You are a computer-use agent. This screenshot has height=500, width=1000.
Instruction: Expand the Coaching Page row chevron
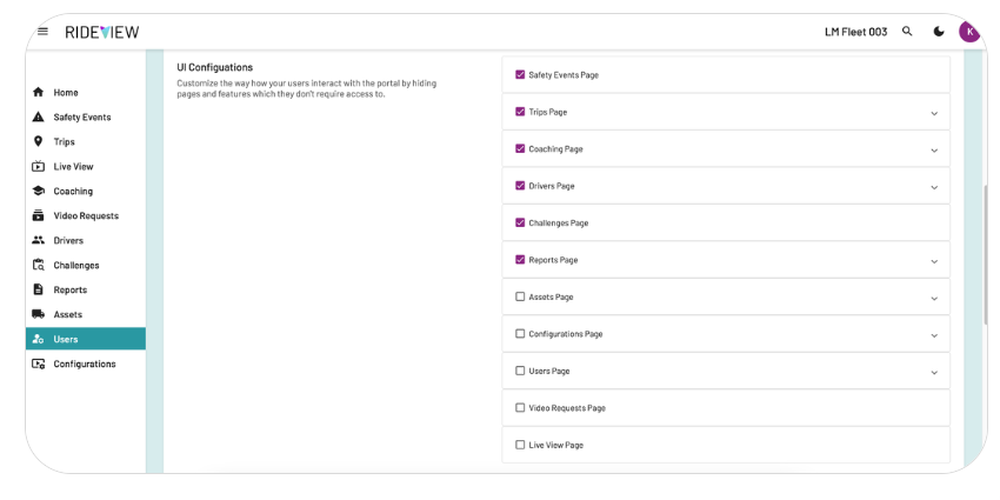click(x=934, y=151)
